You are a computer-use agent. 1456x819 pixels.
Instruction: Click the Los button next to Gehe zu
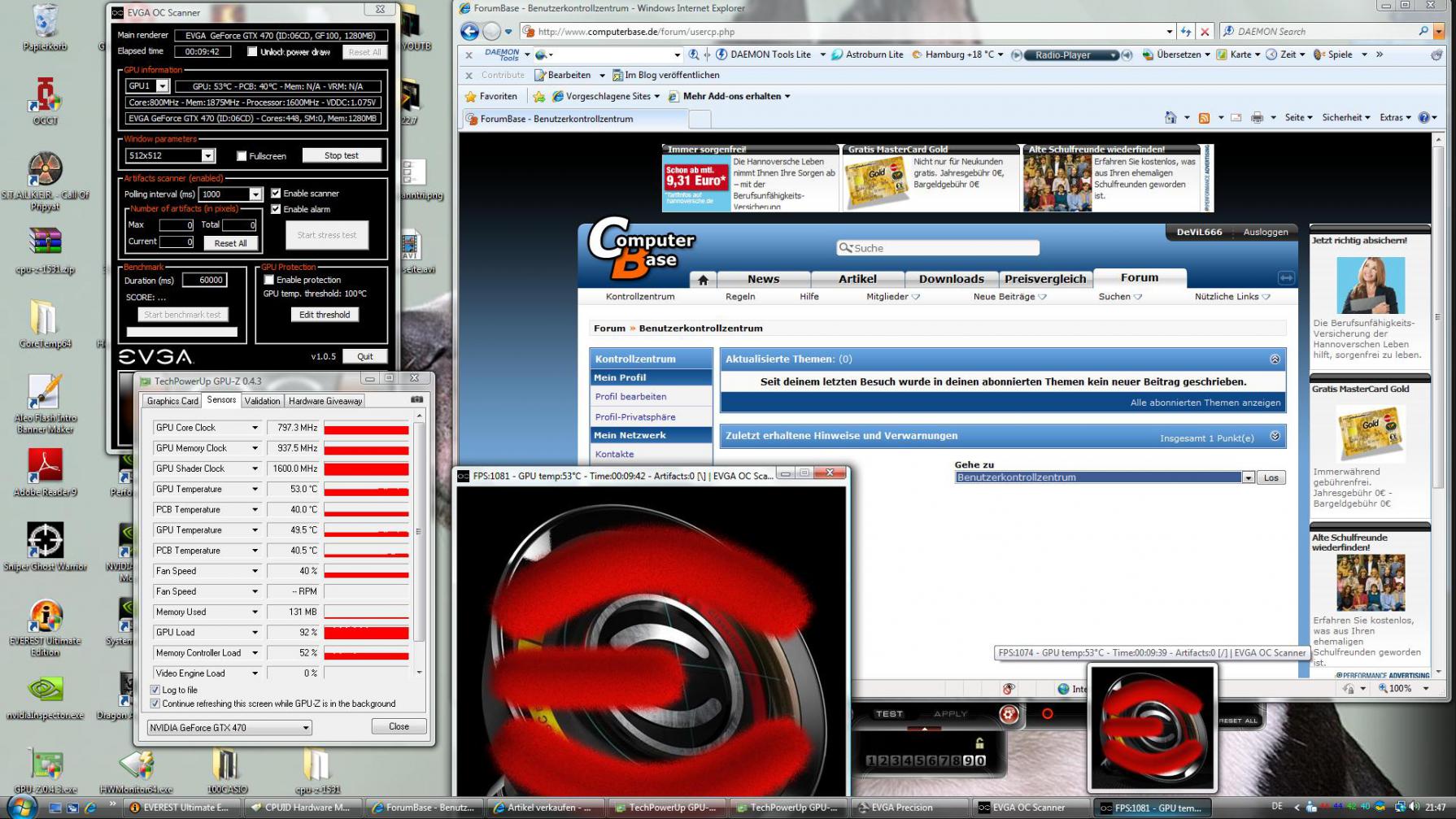click(1271, 477)
